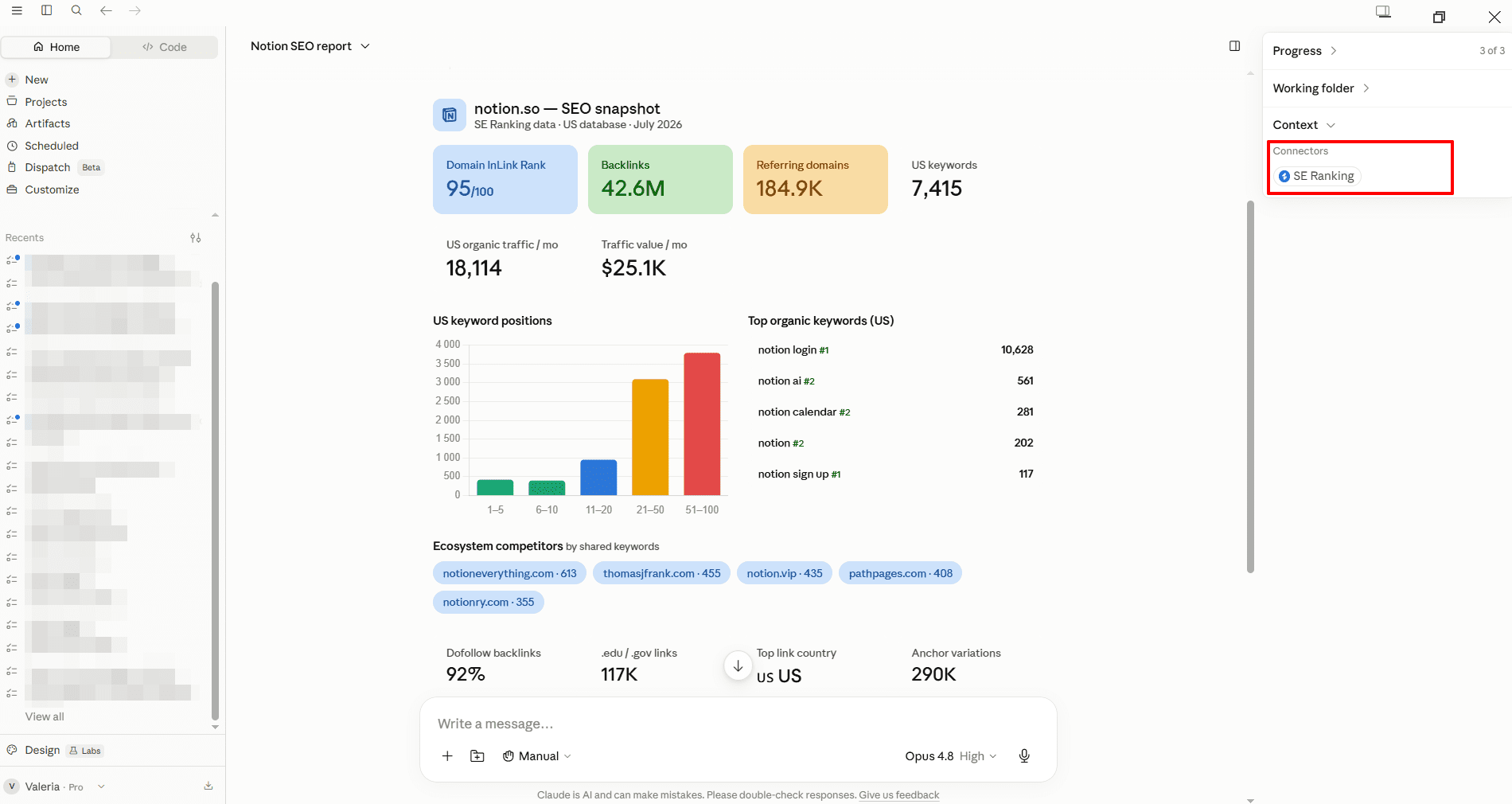Click the red 51–100 positions bar
Viewport: 1512px width, 804px height.
[702, 423]
